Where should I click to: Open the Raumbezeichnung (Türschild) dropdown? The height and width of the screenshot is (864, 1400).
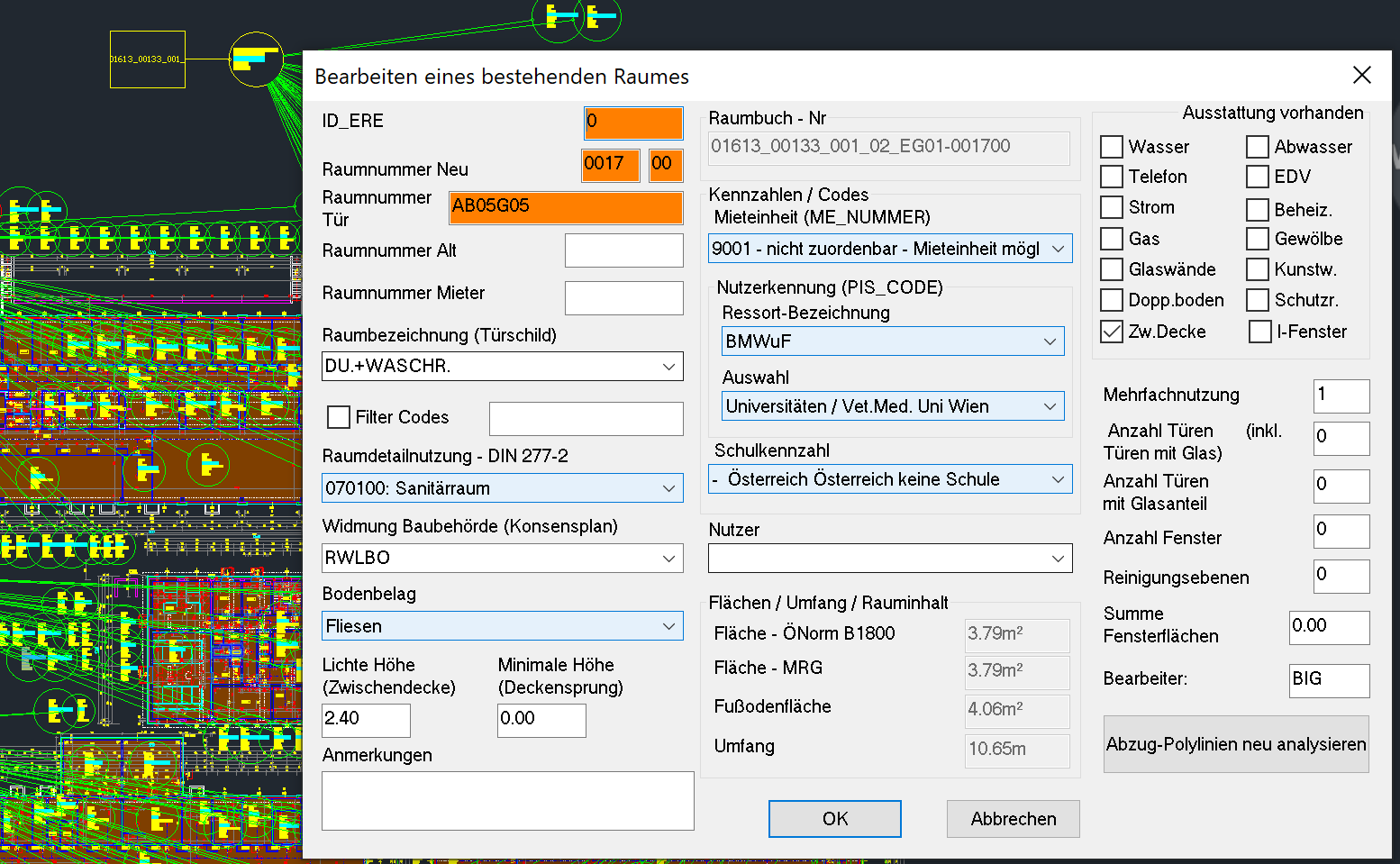(x=668, y=367)
